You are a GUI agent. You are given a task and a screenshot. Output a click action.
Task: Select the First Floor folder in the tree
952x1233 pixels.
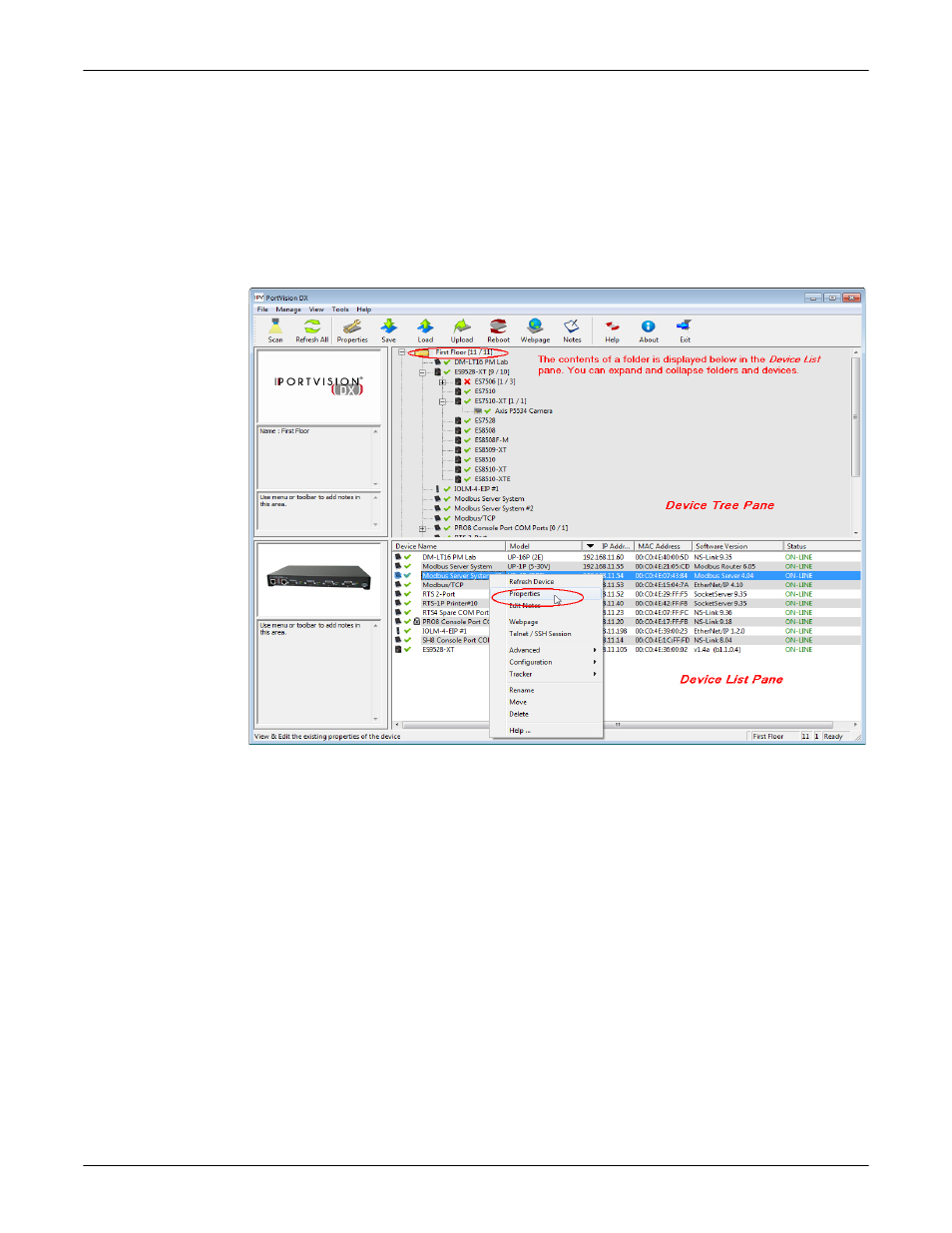tap(463, 352)
